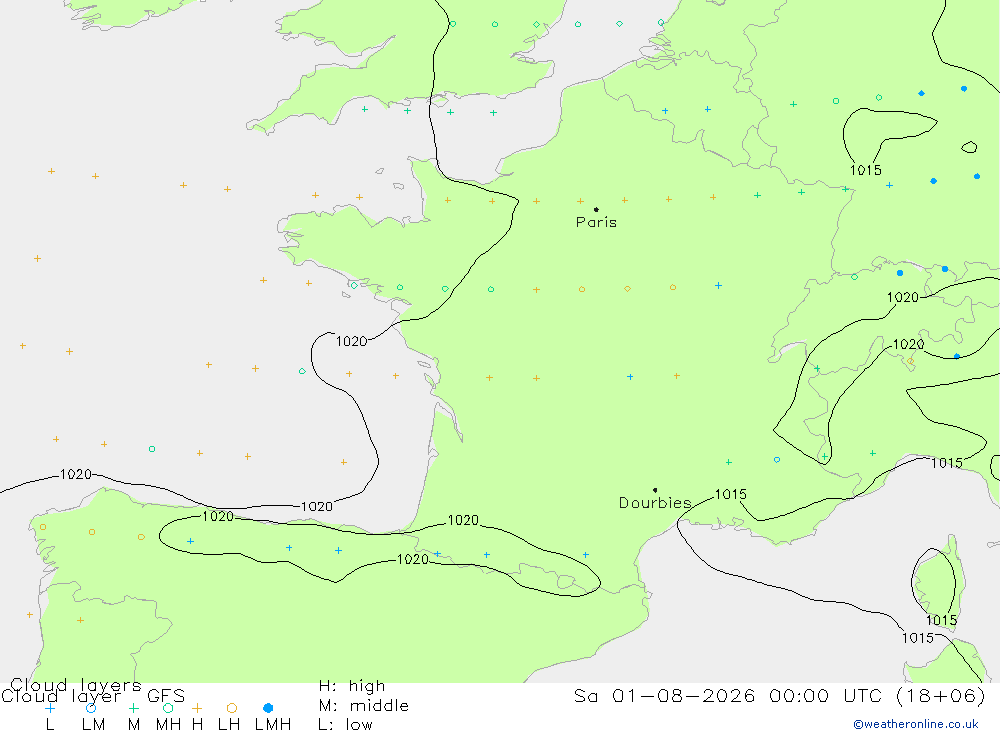Viewport: 1000px width, 733px height.
Task: Click the 1015 isobar label beside Dourbies
Action: 730,494
